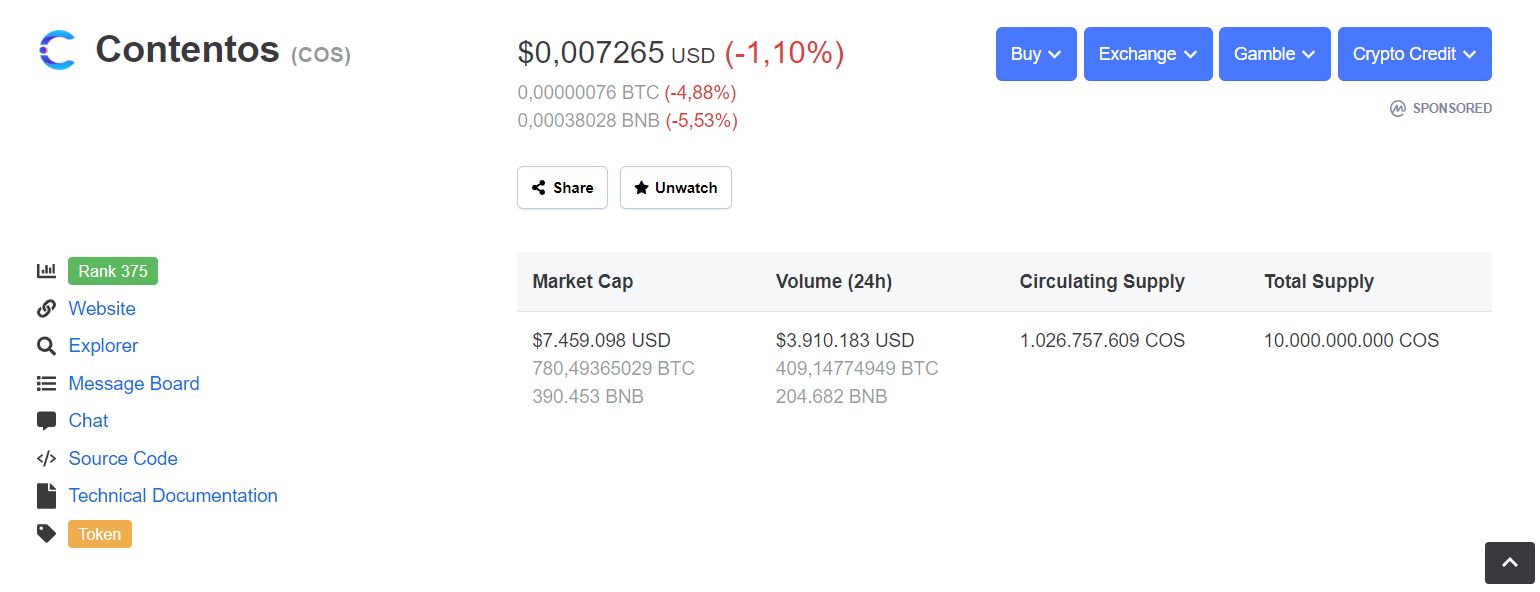Click the chain link icon beside Website
The height and width of the screenshot is (592, 1540).
46,309
